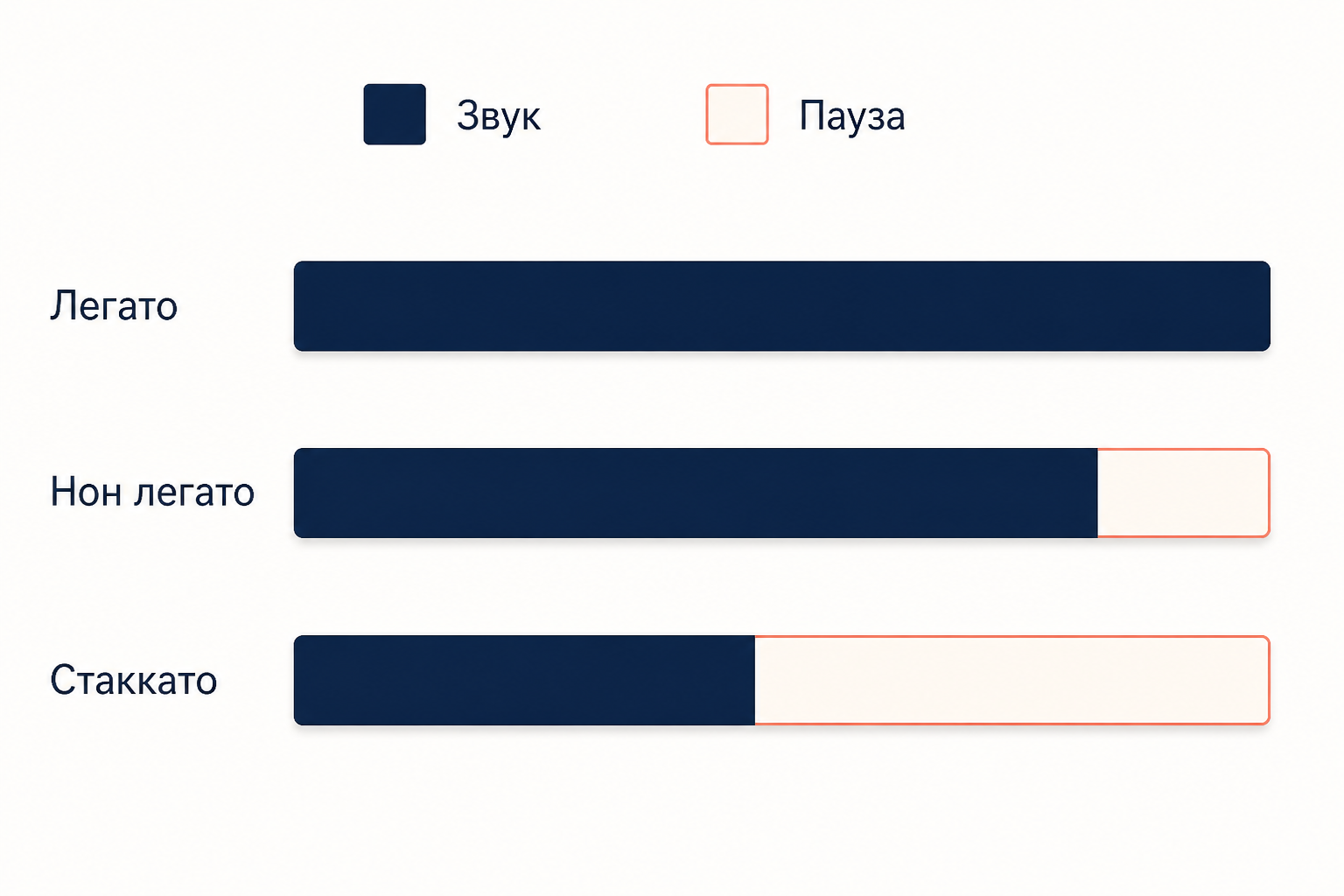
Task: Click the Звук legend label
Action: click(499, 116)
